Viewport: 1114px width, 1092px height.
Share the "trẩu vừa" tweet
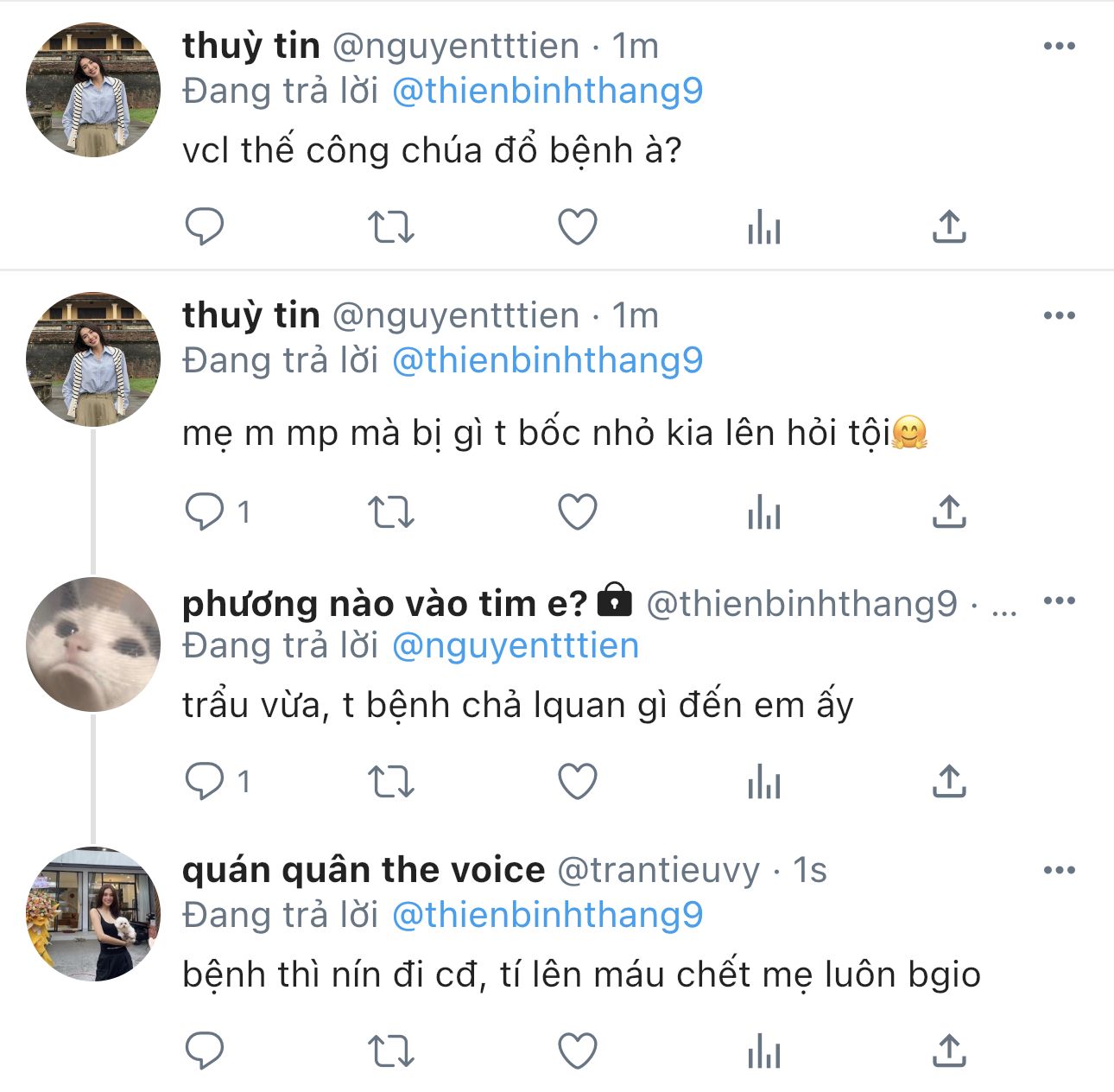pyautogui.click(x=949, y=782)
